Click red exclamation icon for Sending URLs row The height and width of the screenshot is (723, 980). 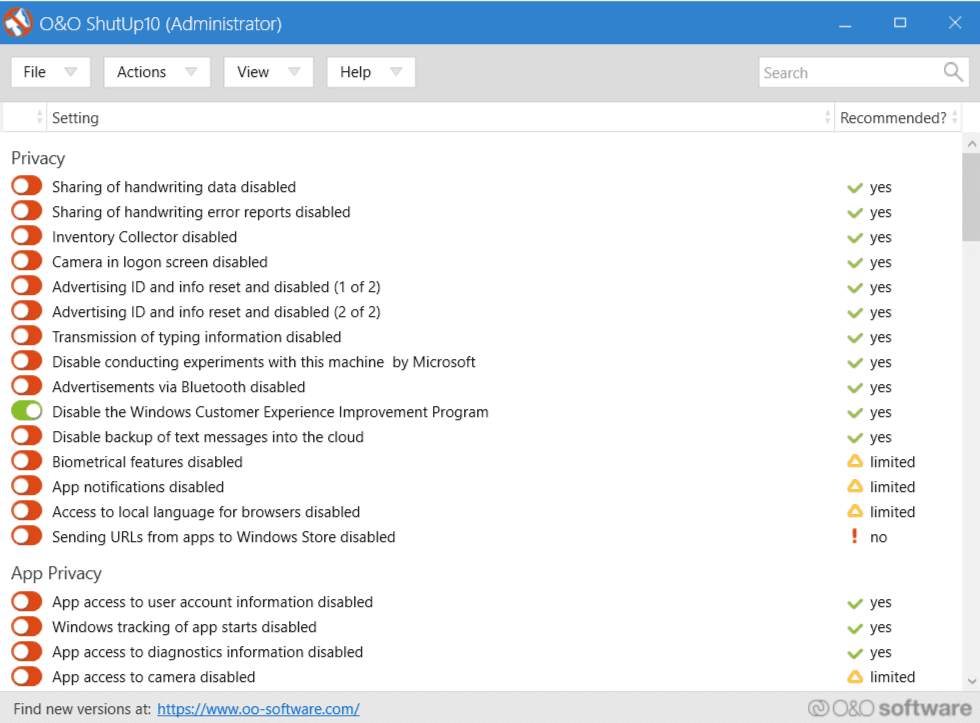click(854, 536)
